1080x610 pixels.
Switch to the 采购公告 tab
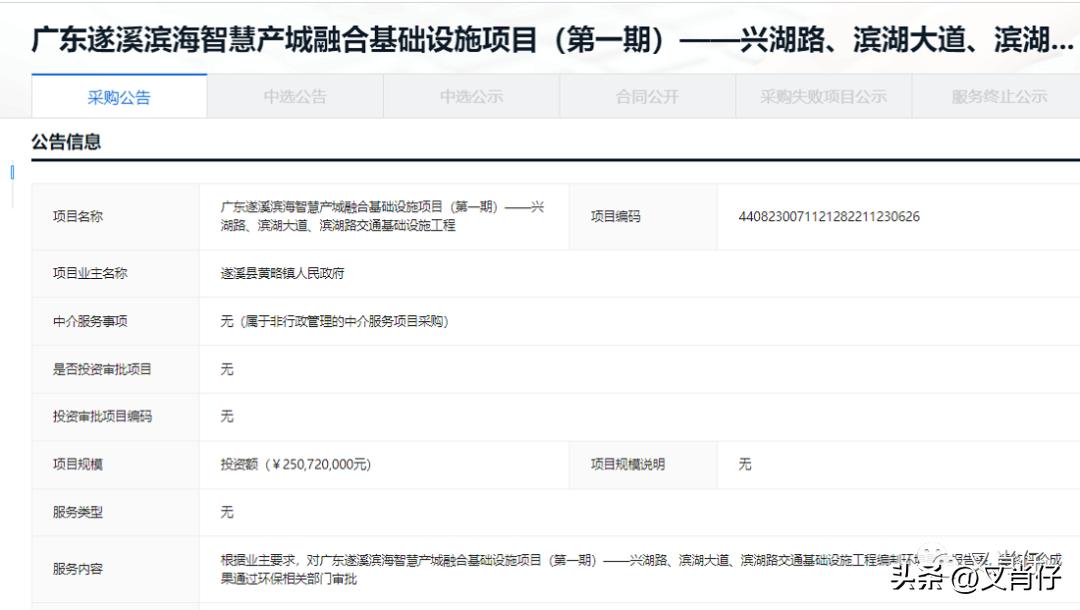118,96
